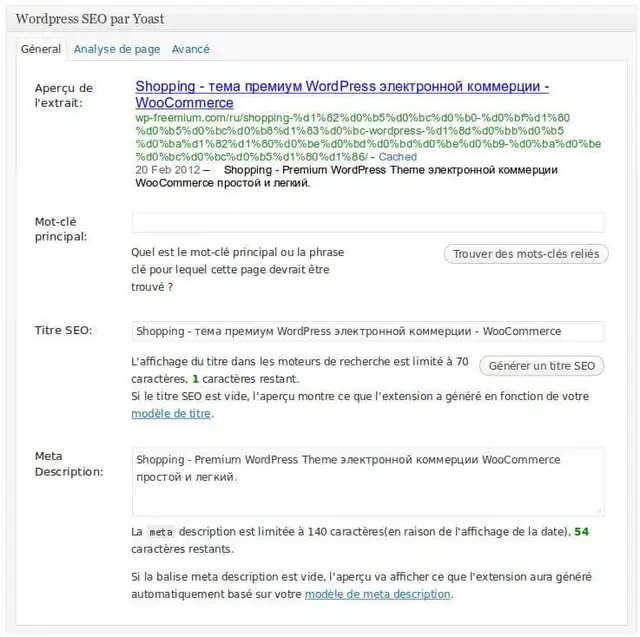Click Trouver des mots-clés reliés button
Viewport: 640px width, 637px height.
coord(526,254)
